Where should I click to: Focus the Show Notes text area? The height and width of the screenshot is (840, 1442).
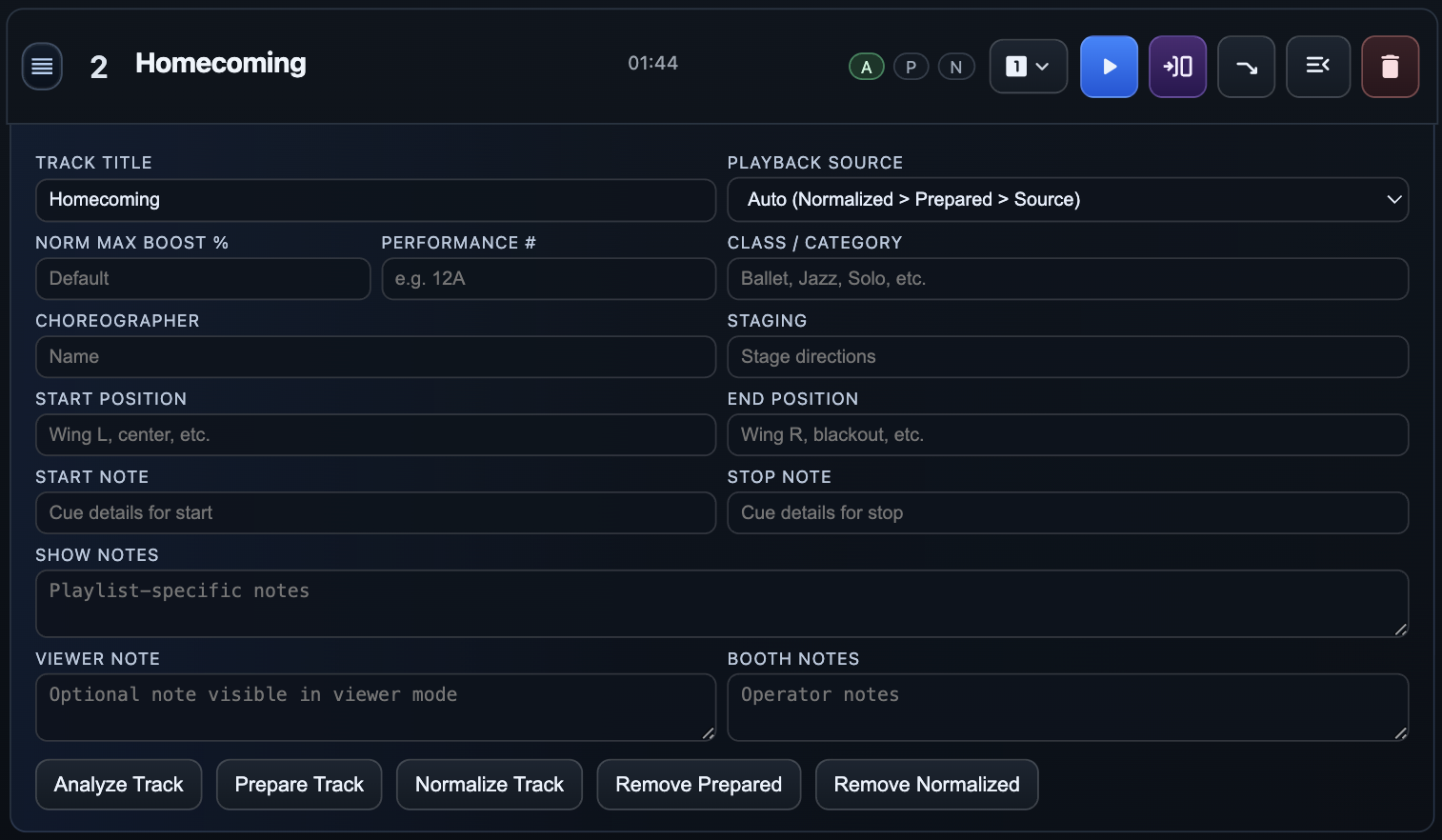click(722, 604)
